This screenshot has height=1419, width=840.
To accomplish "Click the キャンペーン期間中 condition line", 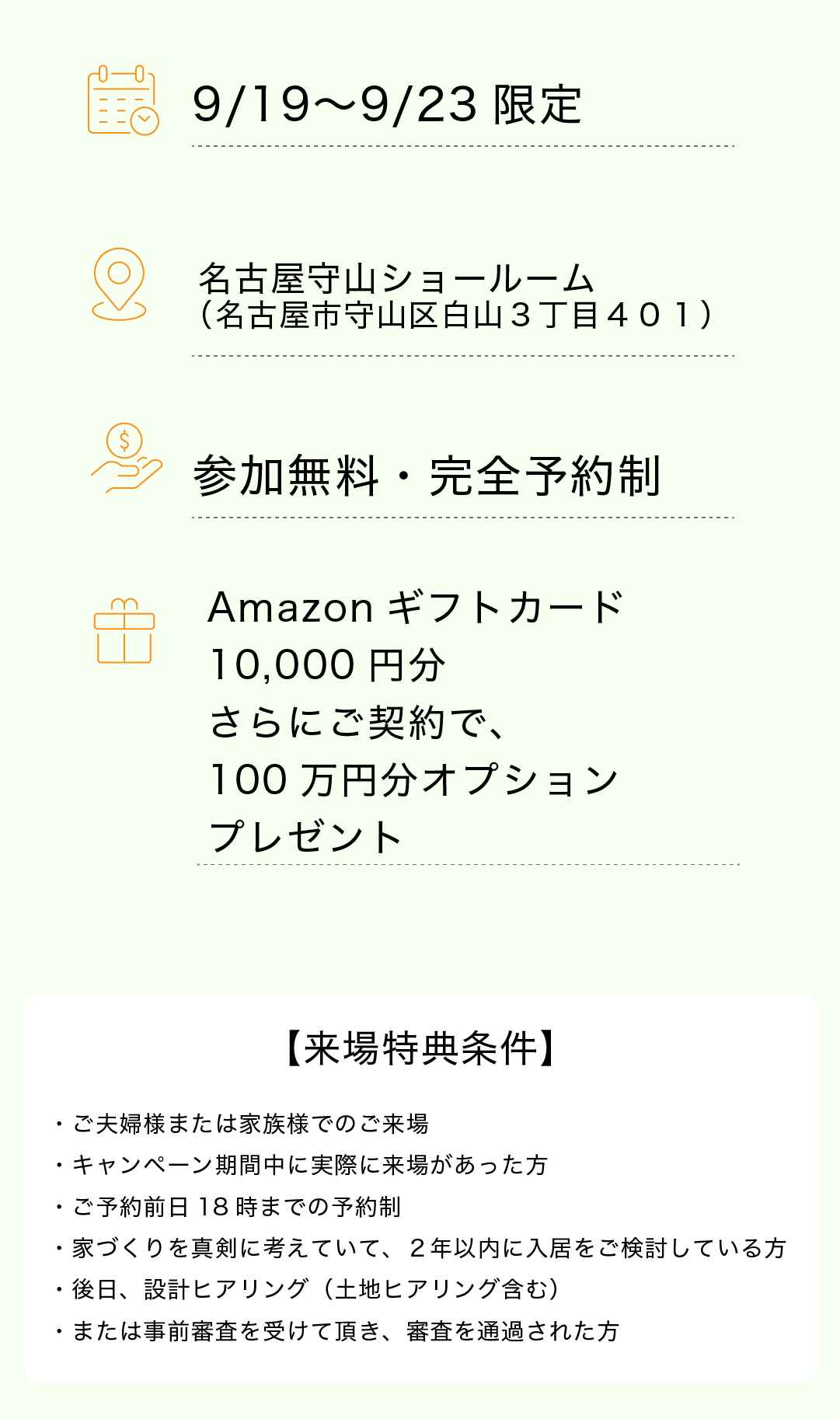I will [301, 1165].
